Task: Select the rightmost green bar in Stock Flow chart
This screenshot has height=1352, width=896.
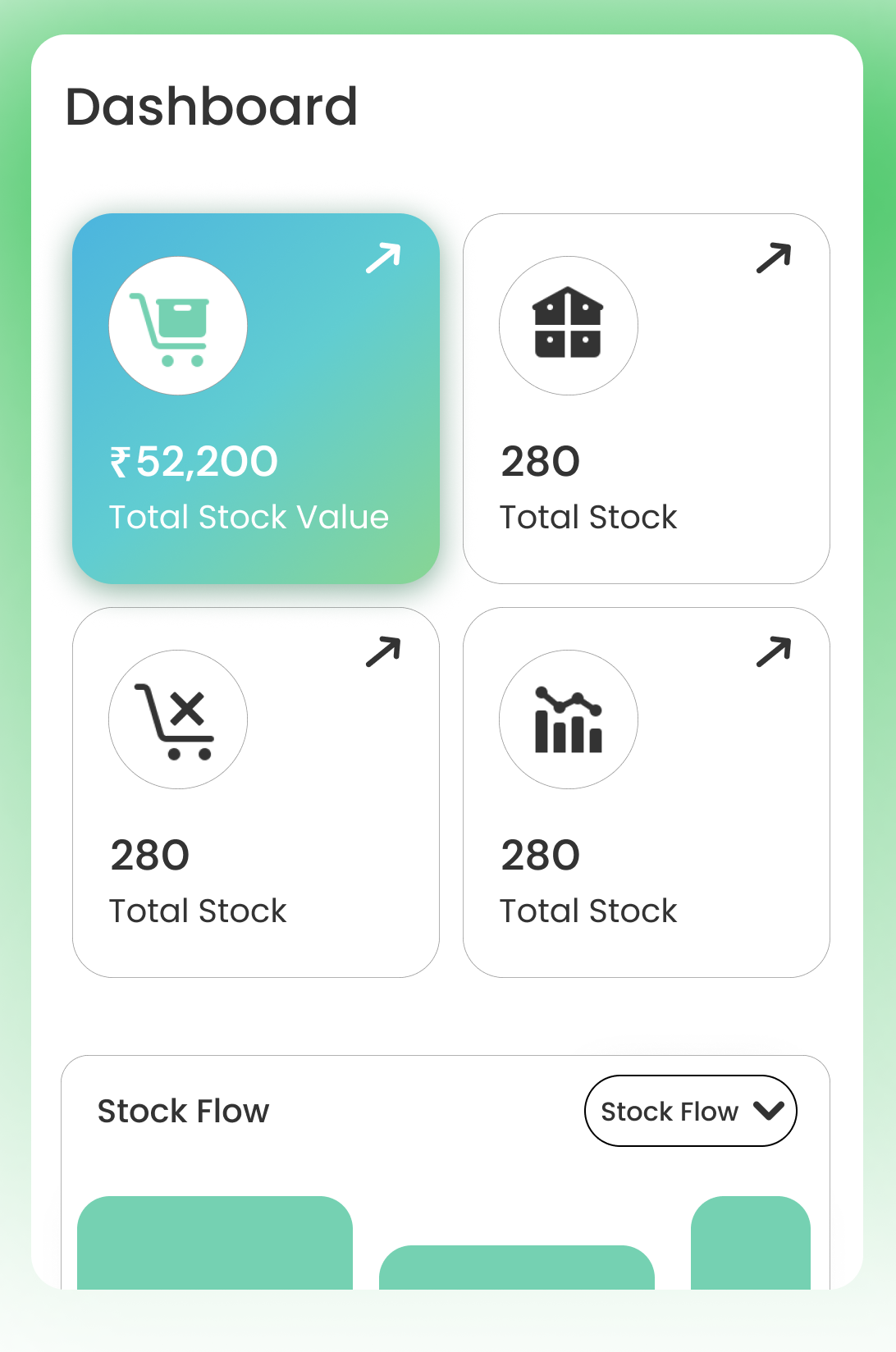Action: coord(751,1242)
